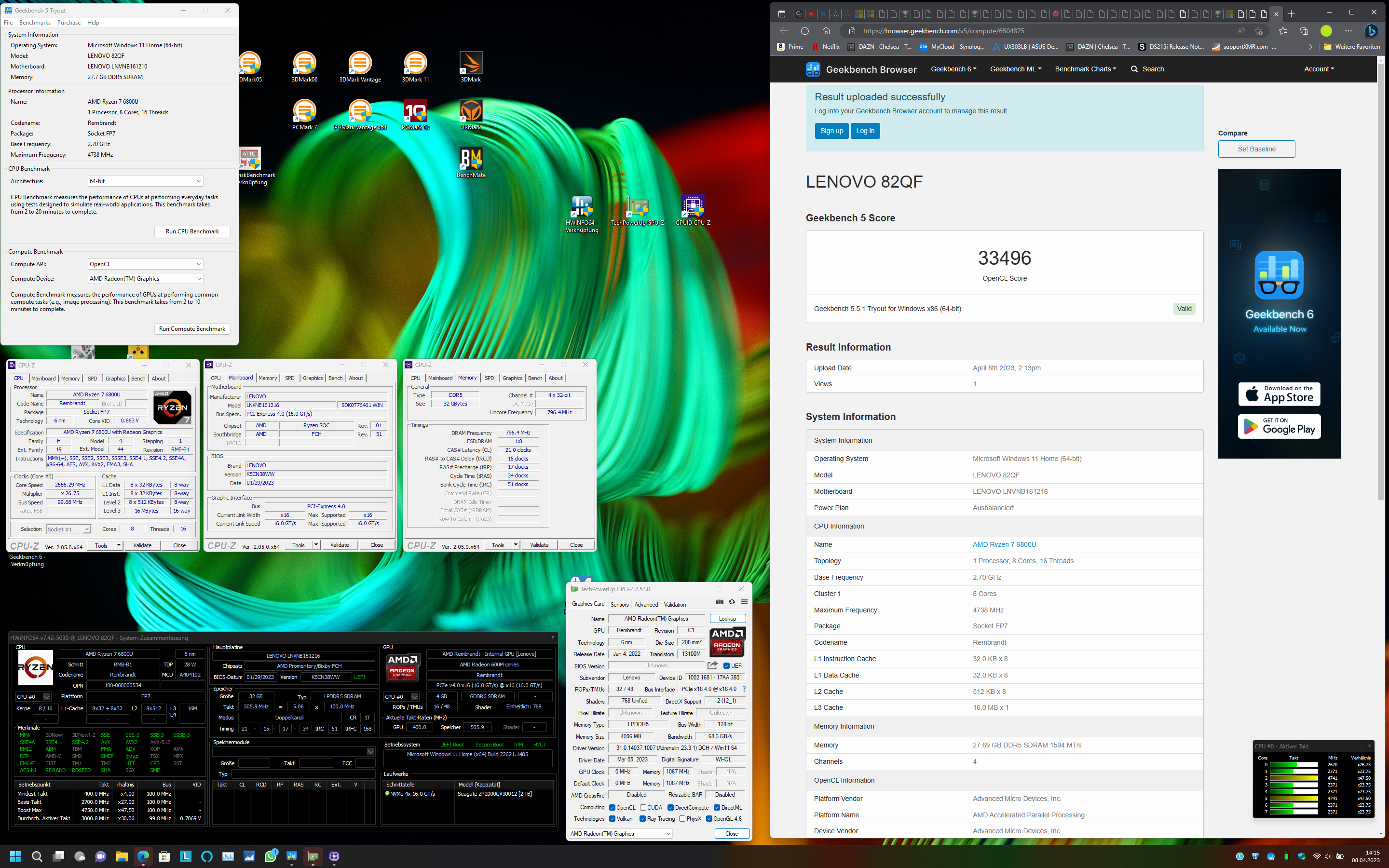Open the 3DMark Vantage desktop icon

pyautogui.click(x=360, y=67)
